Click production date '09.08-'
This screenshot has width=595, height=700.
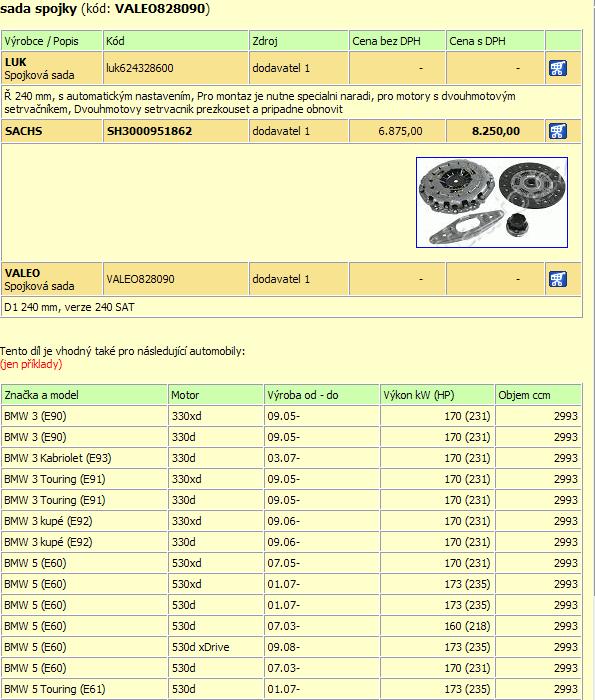coord(283,647)
